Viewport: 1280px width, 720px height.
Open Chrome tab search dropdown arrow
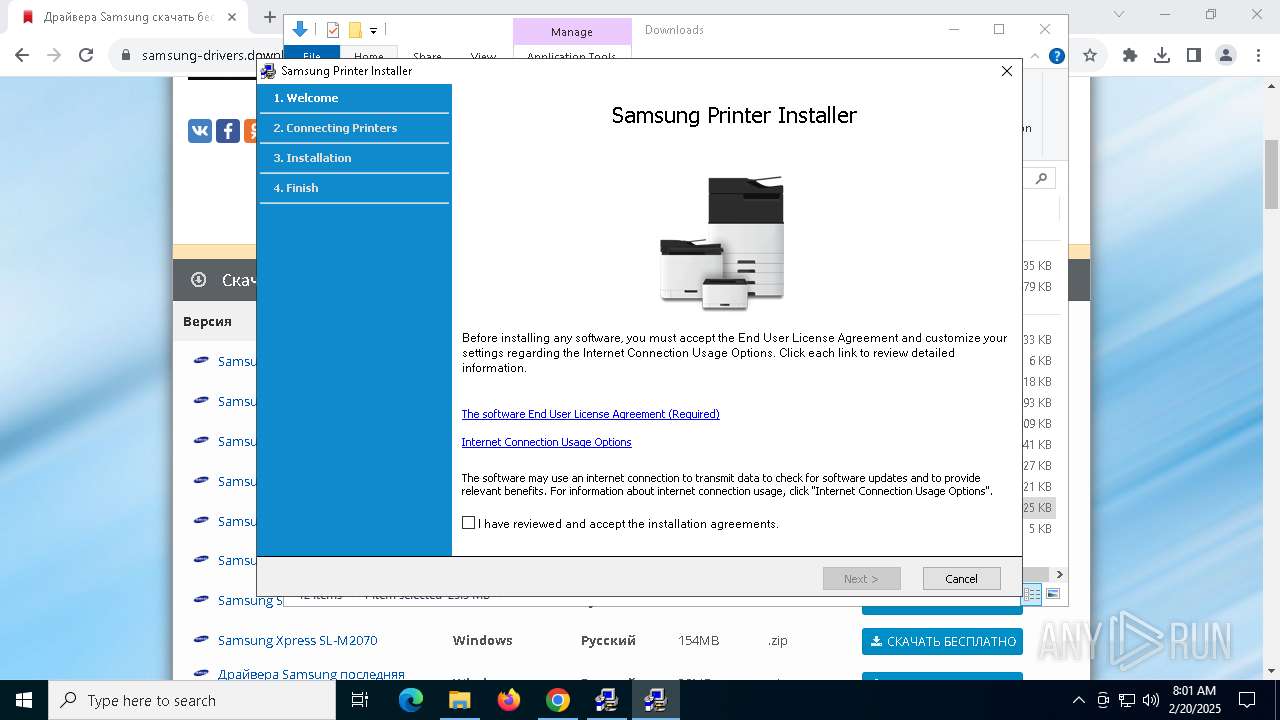(x=1118, y=15)
